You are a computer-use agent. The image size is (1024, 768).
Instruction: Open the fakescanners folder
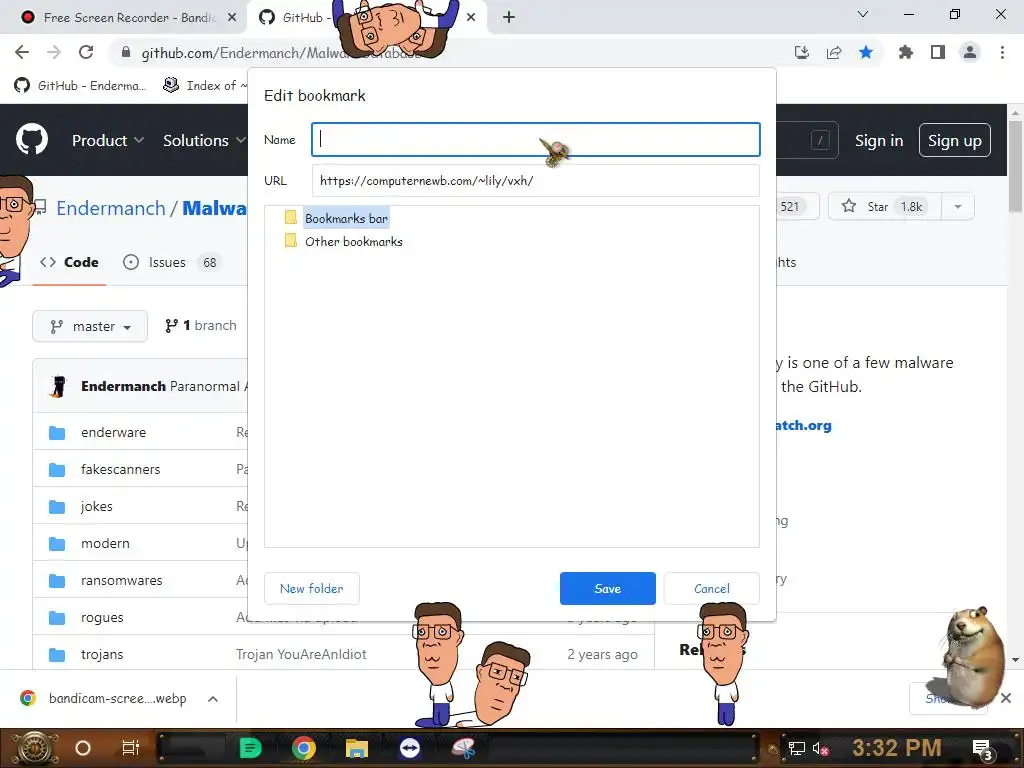click(x=120, y=470)
